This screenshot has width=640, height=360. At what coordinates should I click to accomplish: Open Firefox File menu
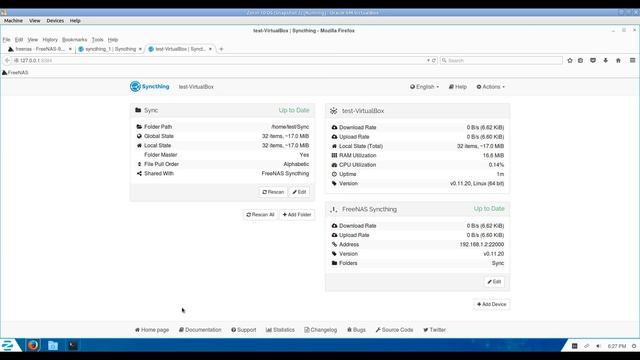point(7,40)
